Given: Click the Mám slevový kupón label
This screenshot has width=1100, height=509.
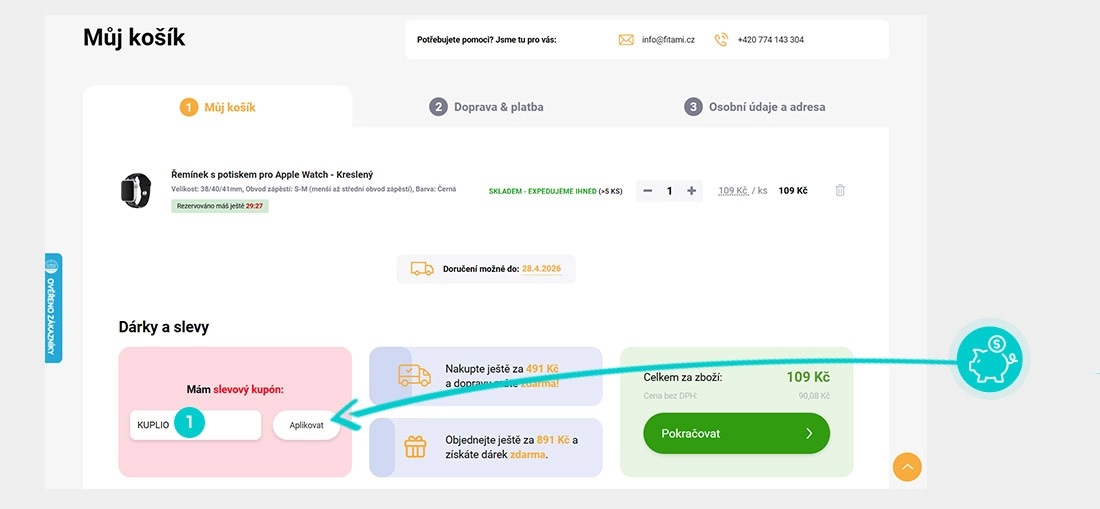Looking at the screenshot, I should [x=235, y=388].
